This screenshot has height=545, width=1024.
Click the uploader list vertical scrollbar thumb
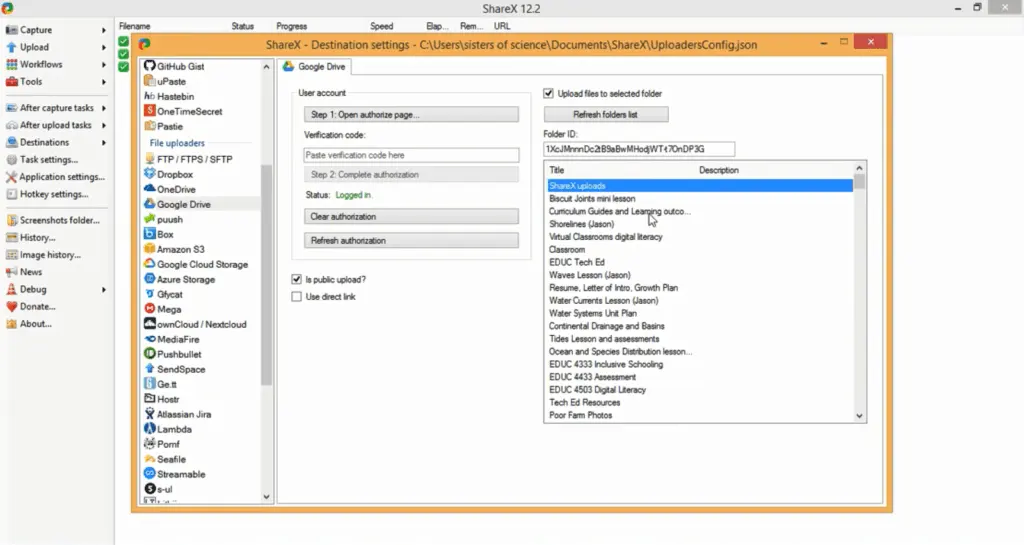click(266, 274)
